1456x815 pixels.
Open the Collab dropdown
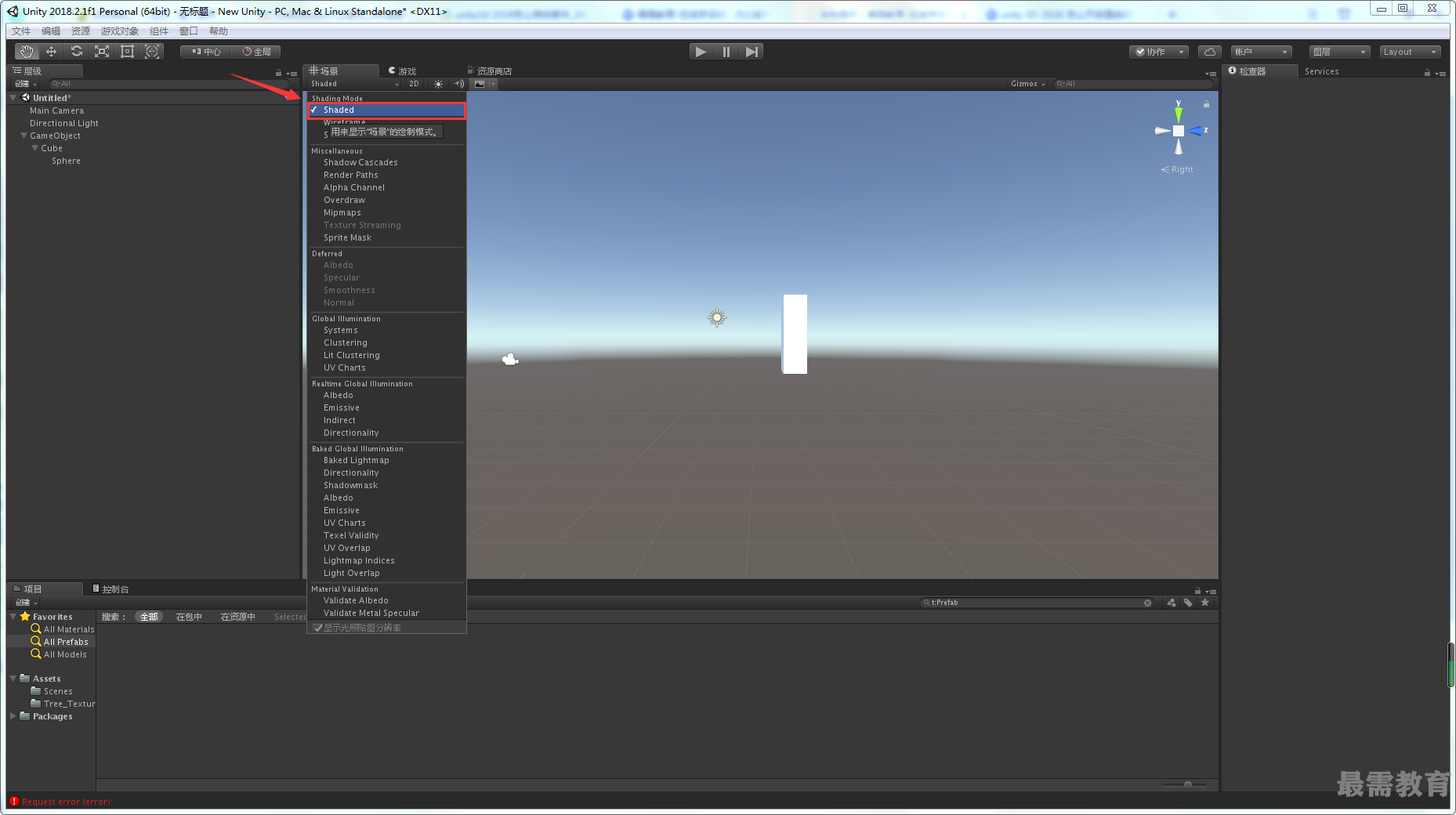[1159, 52]
